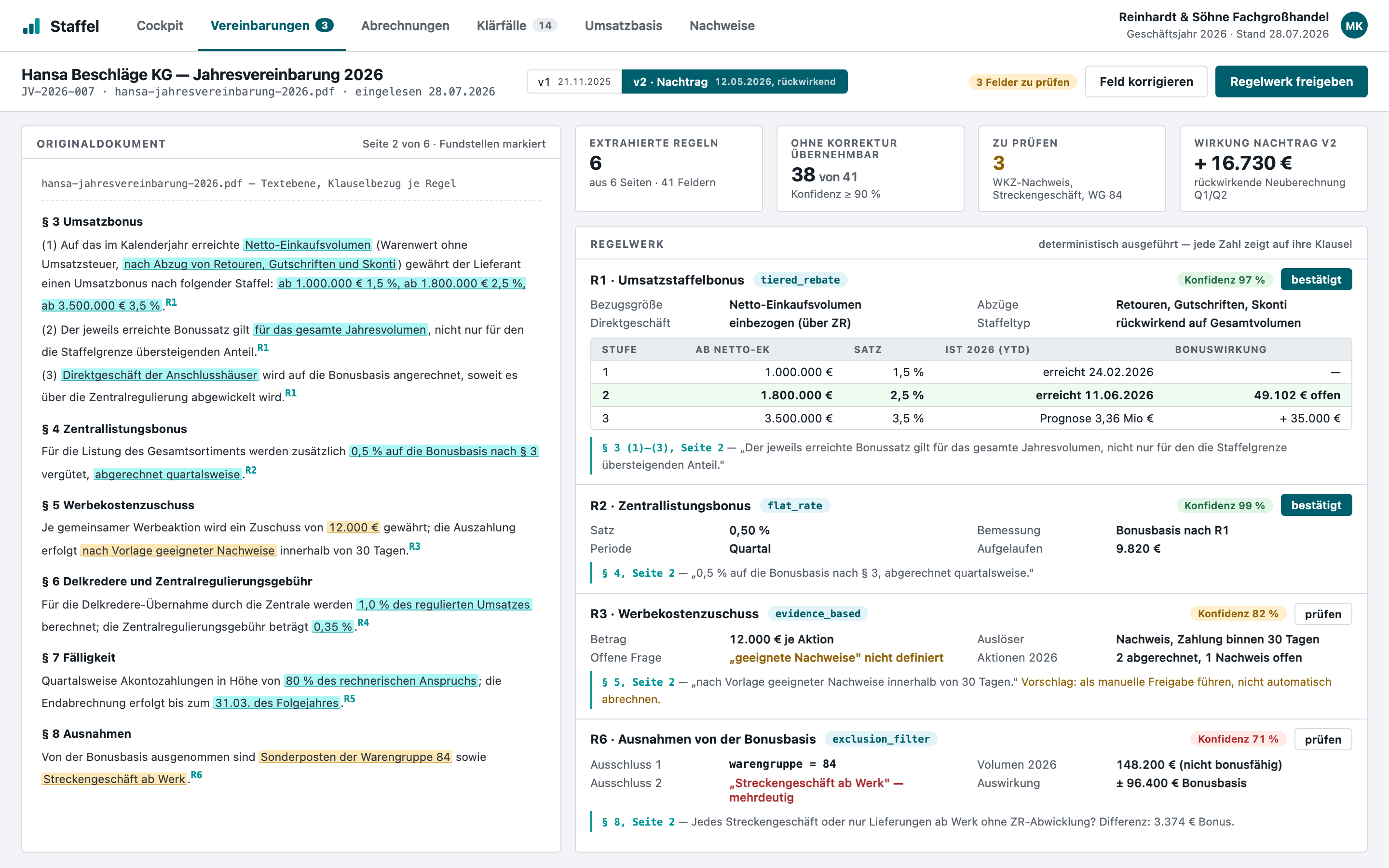Click the Klärfälle count badge 14
Image resolution: width=1389 pixels, height=868 pixels.
[x=545, y=25]
